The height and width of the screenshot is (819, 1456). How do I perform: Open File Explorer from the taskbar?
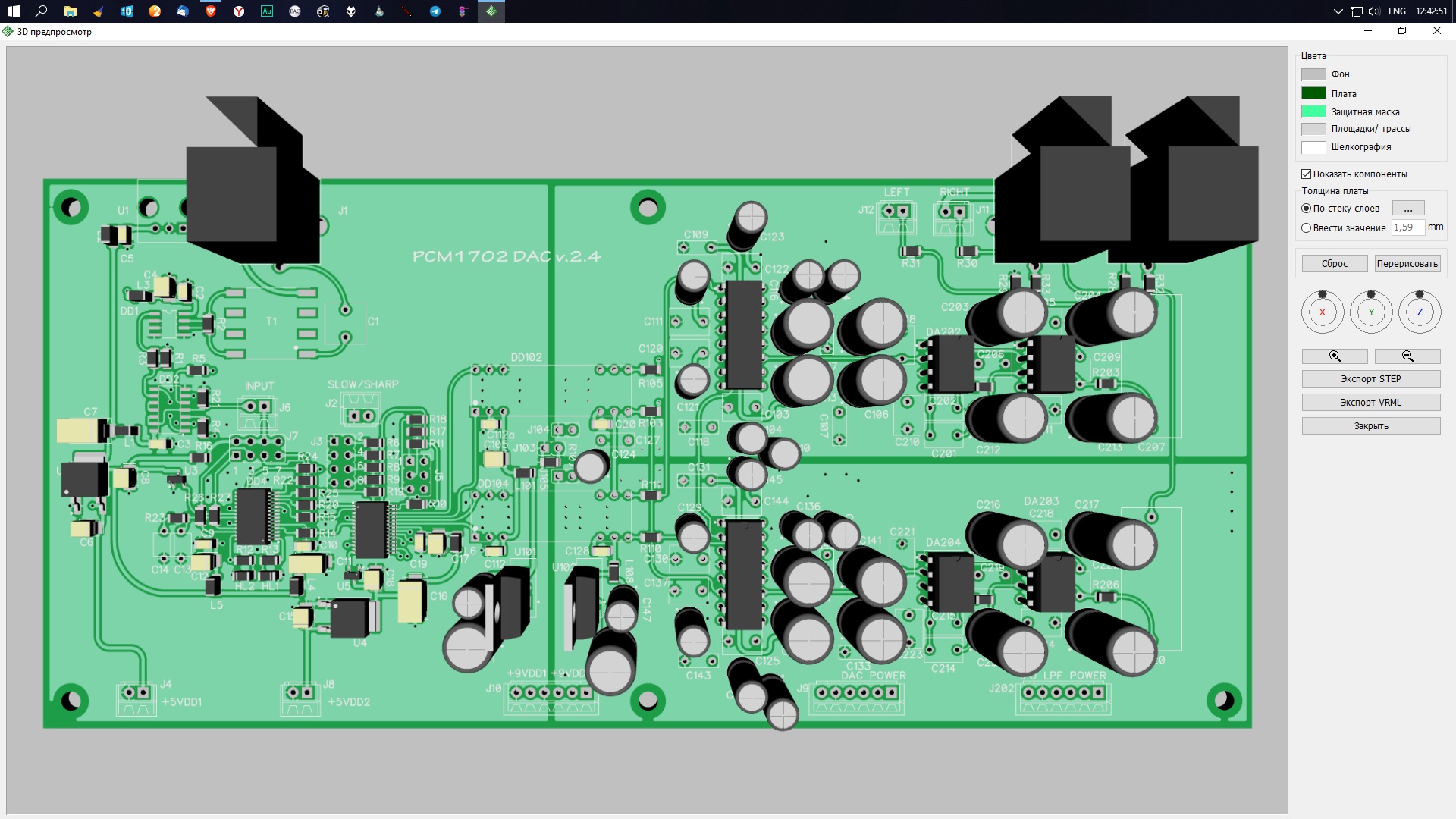coord(70,11)
